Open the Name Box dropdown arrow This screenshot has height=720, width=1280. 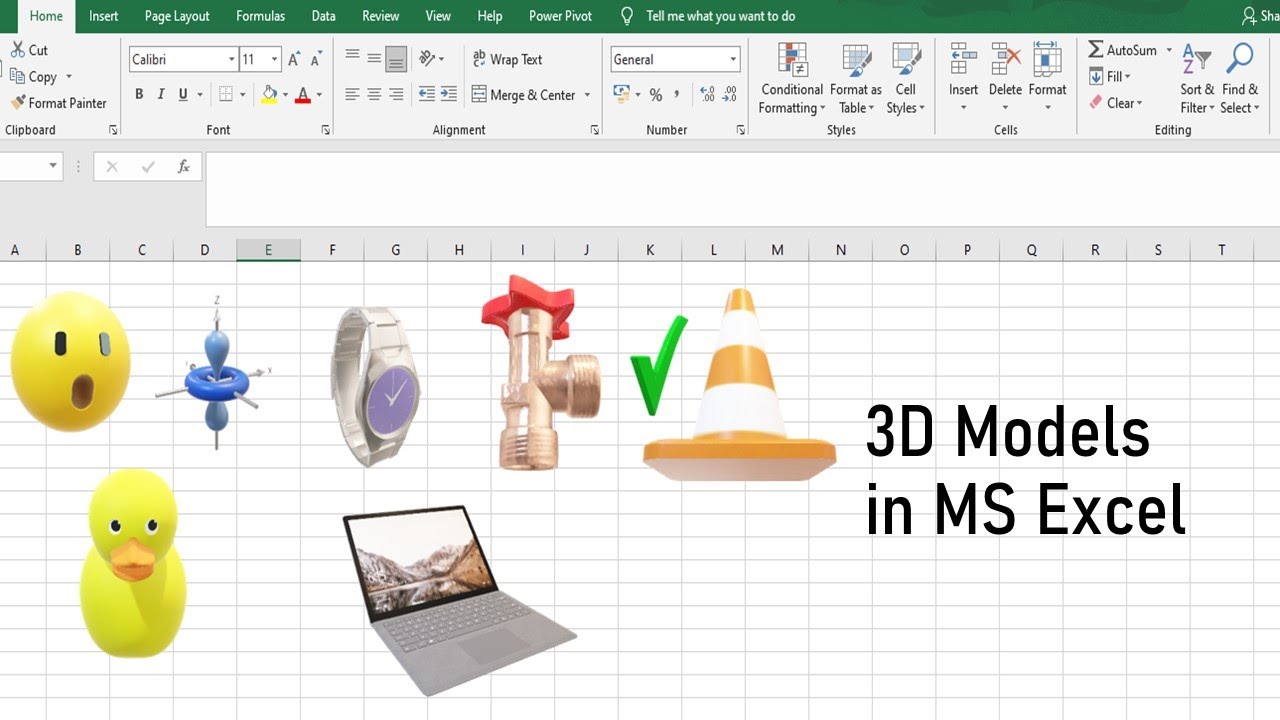53,166
